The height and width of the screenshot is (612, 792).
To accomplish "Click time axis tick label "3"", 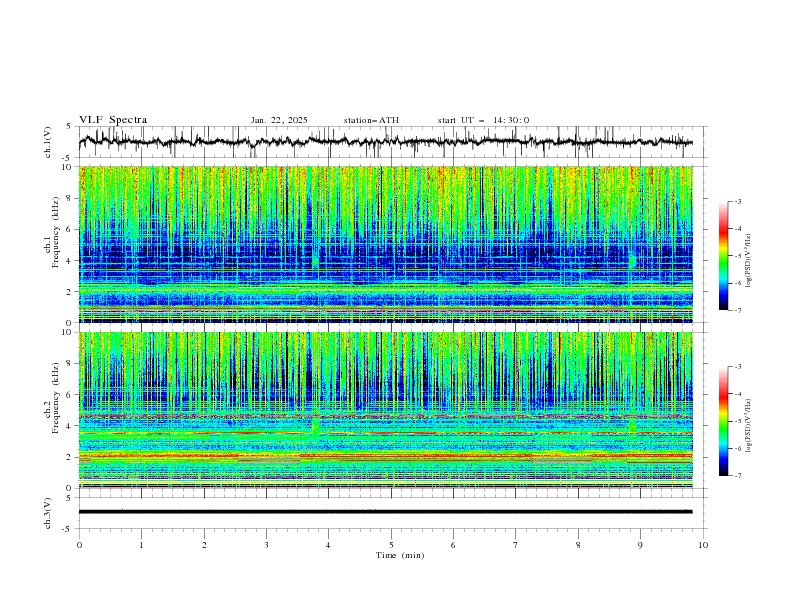I will click(266, 545).
